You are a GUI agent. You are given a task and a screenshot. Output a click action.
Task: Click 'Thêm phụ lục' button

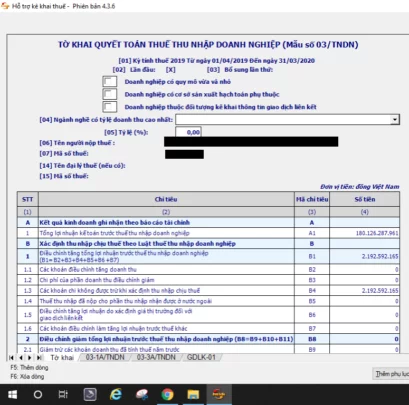pyautogui.click(x=391, y=374)
